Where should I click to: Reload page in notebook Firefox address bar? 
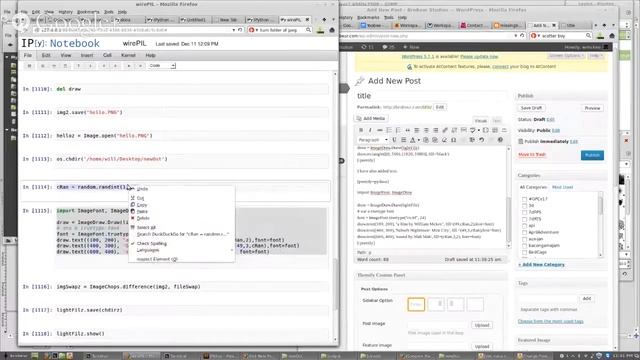coord(240,30)
